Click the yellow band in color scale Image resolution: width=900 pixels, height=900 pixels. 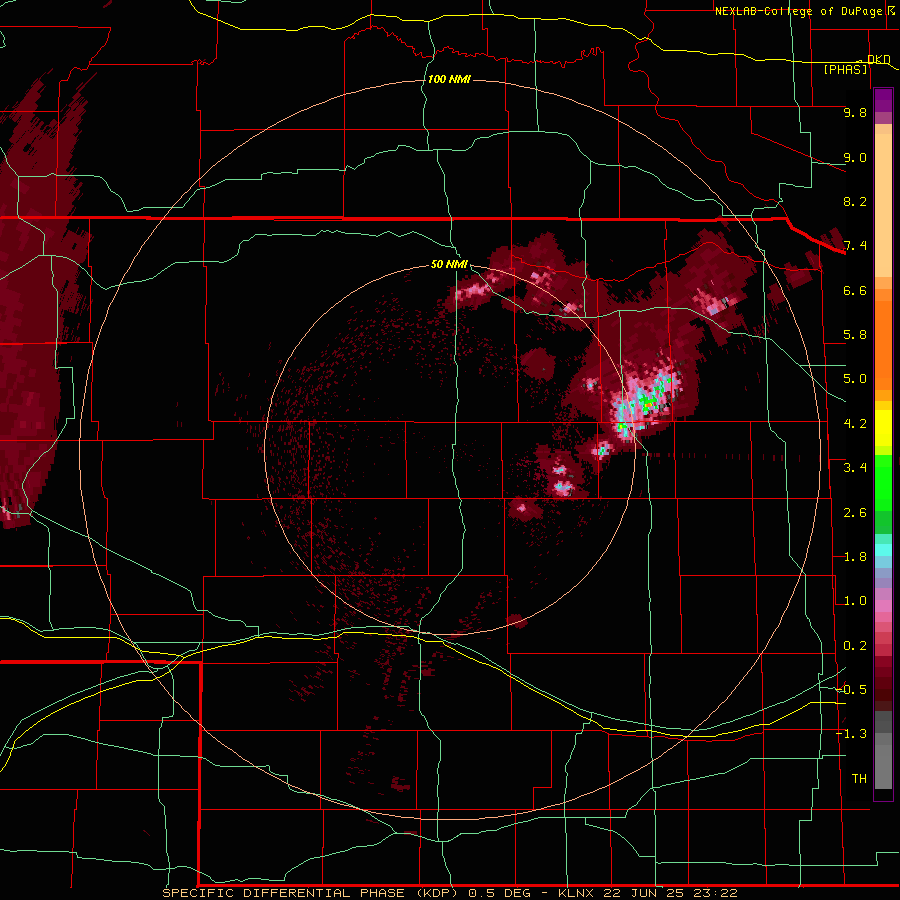(x=883, y=428)
